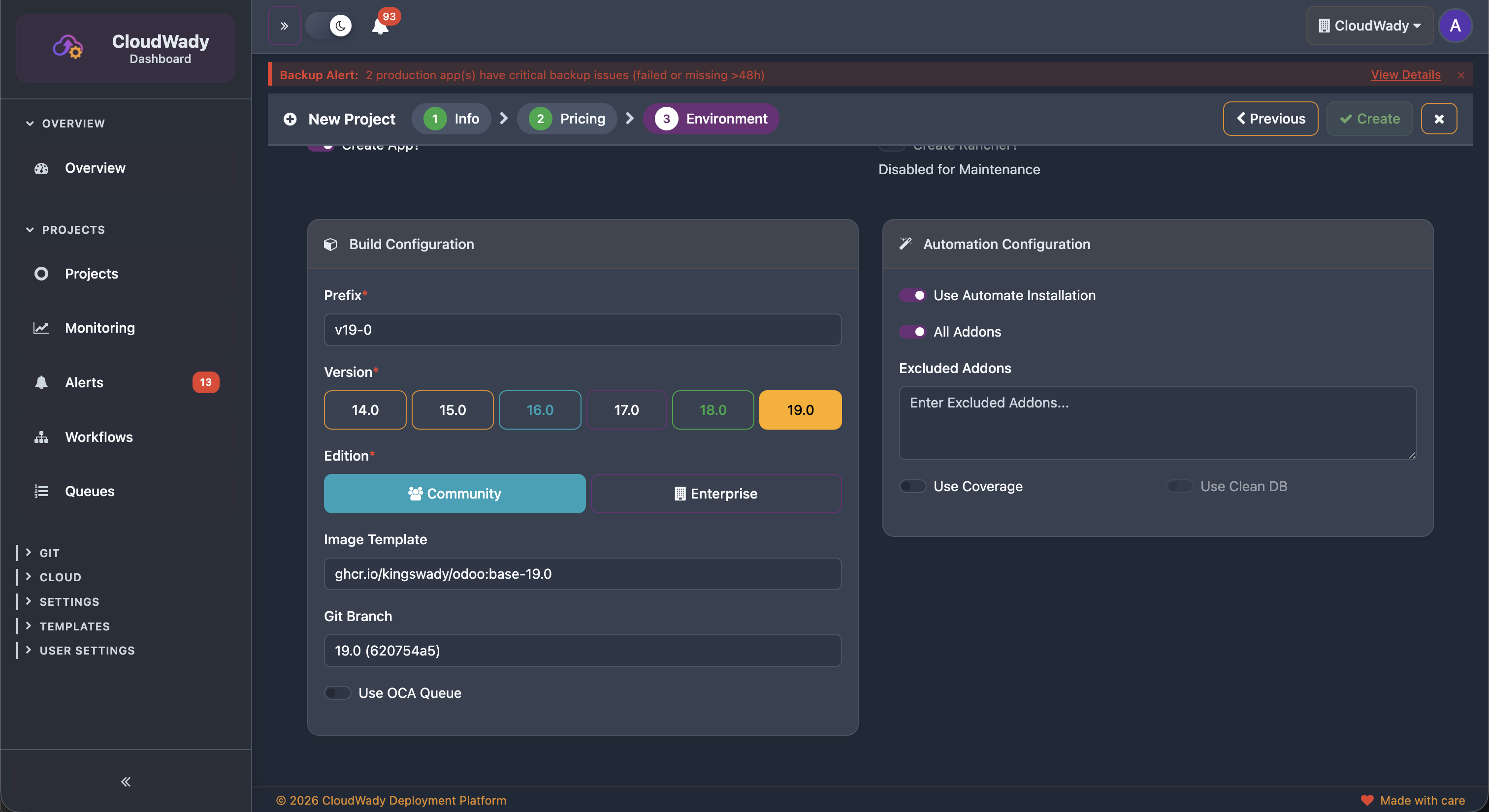Click the Queues list icon

(41, 492)
